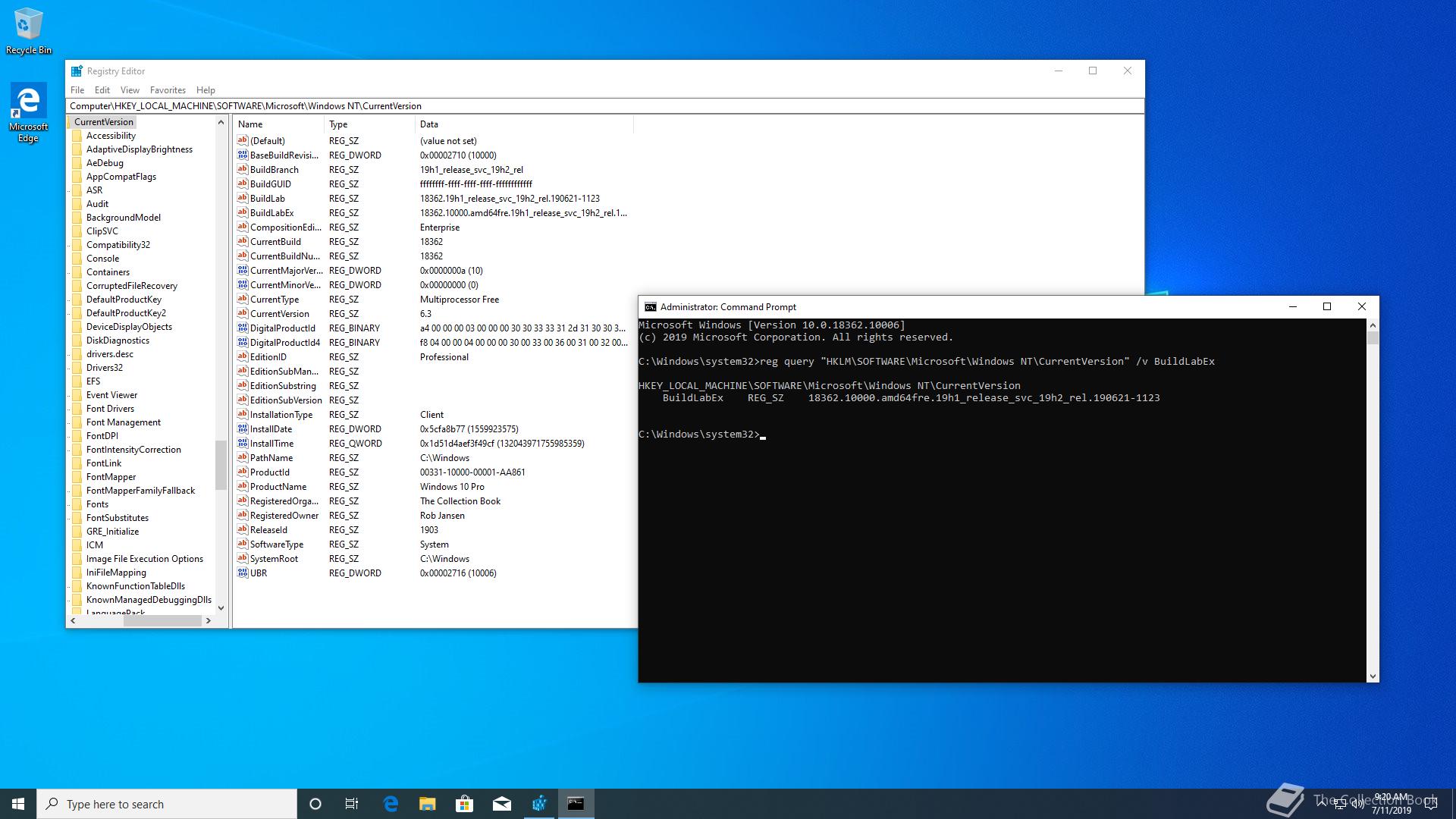Click the EFS folder icon in tree

(77, 381)
